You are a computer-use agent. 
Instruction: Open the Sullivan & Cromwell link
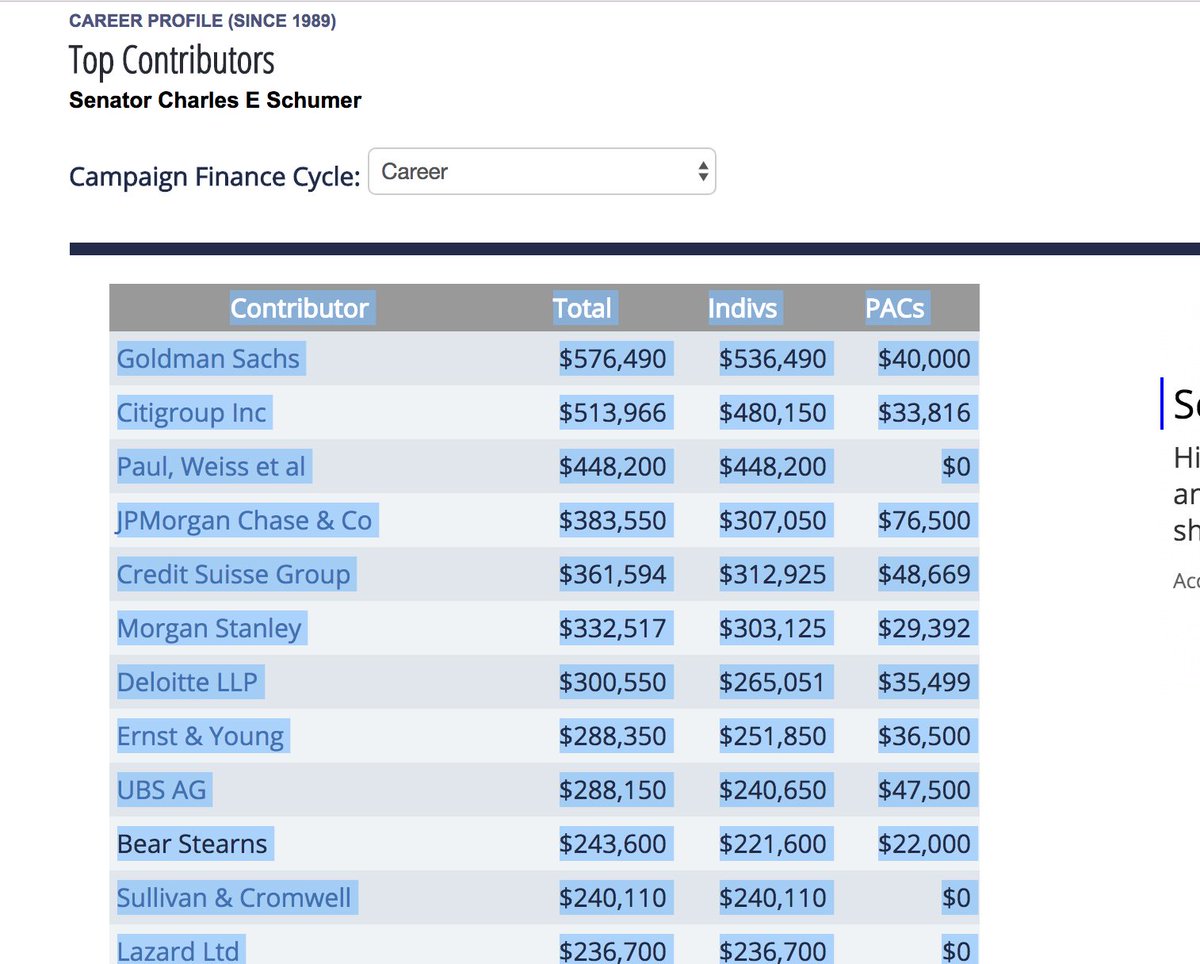click(x=234, y=898)
